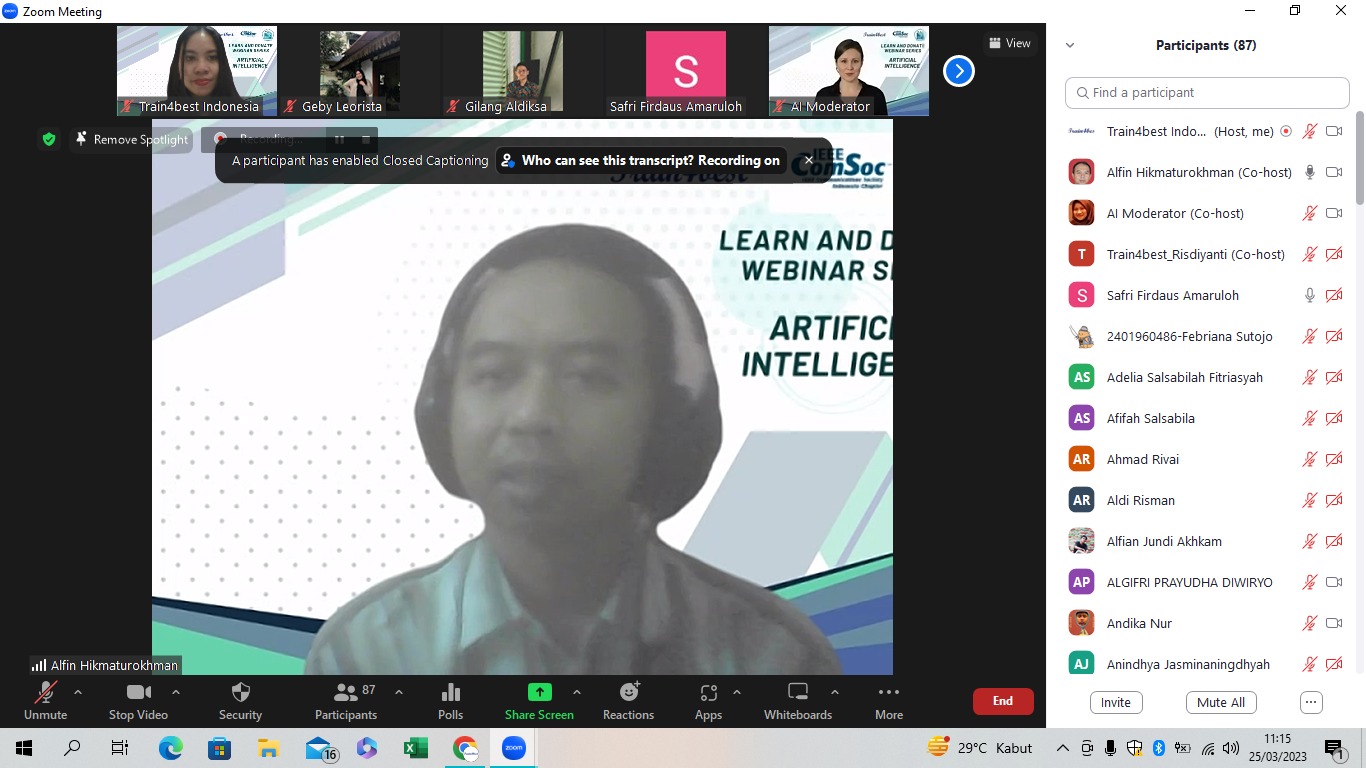Click the Find a participant search field
This screenshot has height=768, width=1366.
pos(1207,92)
